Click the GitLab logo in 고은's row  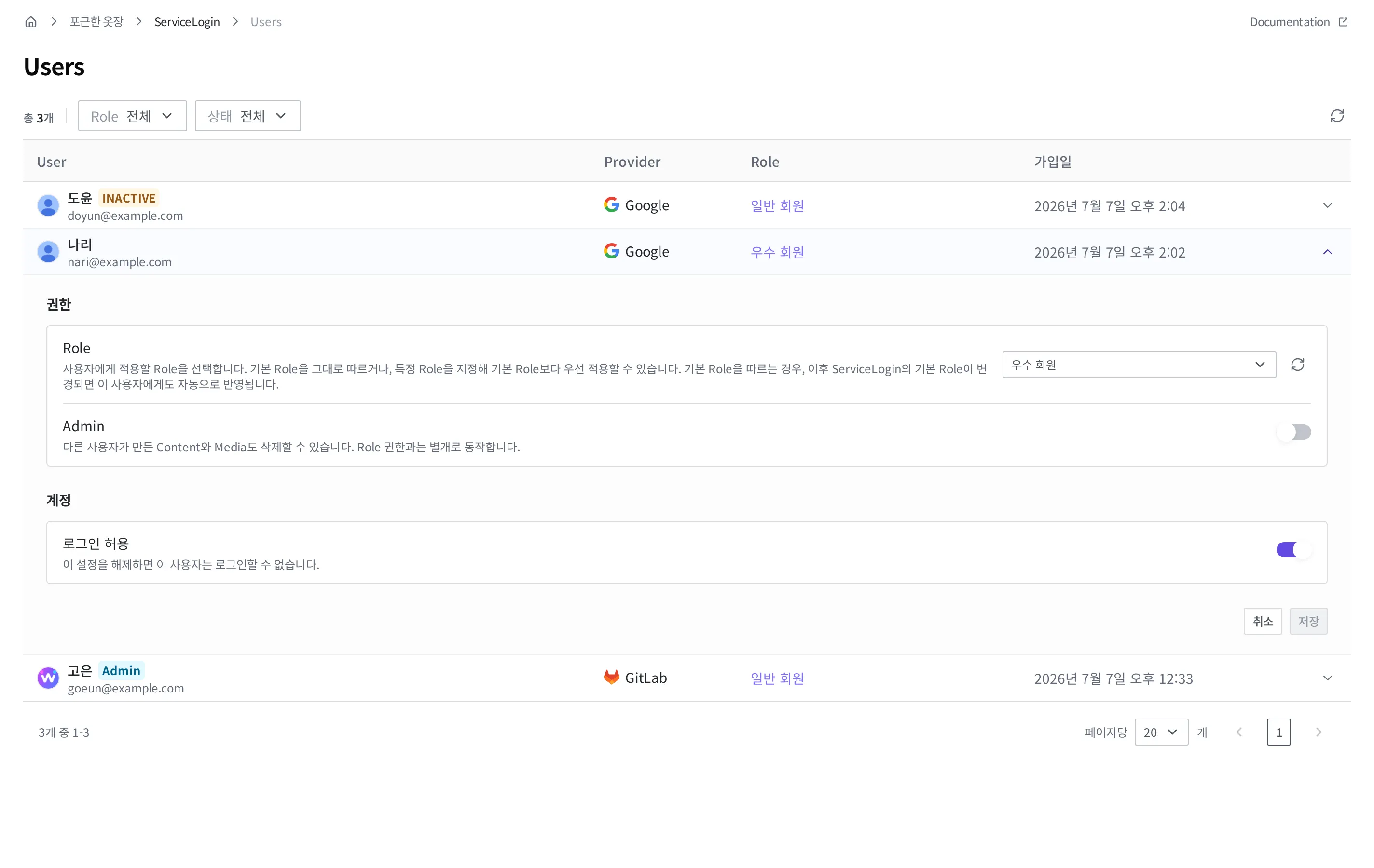(x=611, y=677)
